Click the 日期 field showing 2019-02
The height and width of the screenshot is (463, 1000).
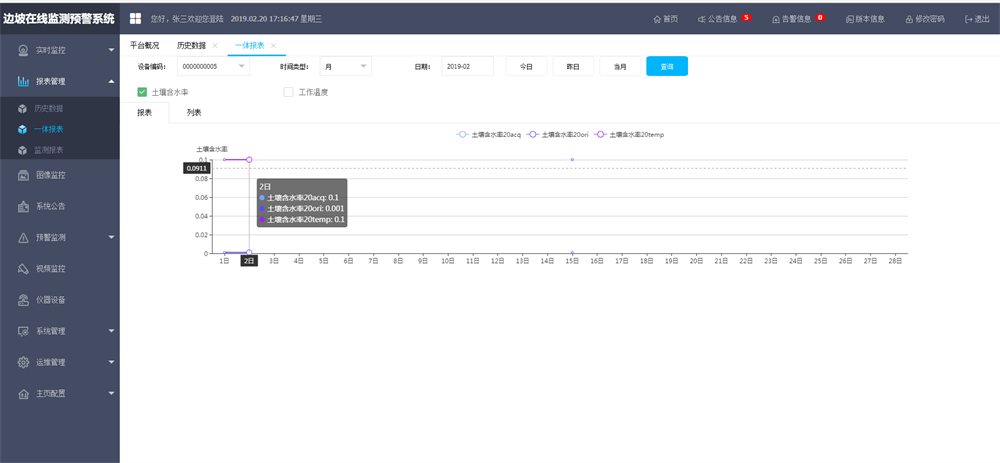click(467, 66)
